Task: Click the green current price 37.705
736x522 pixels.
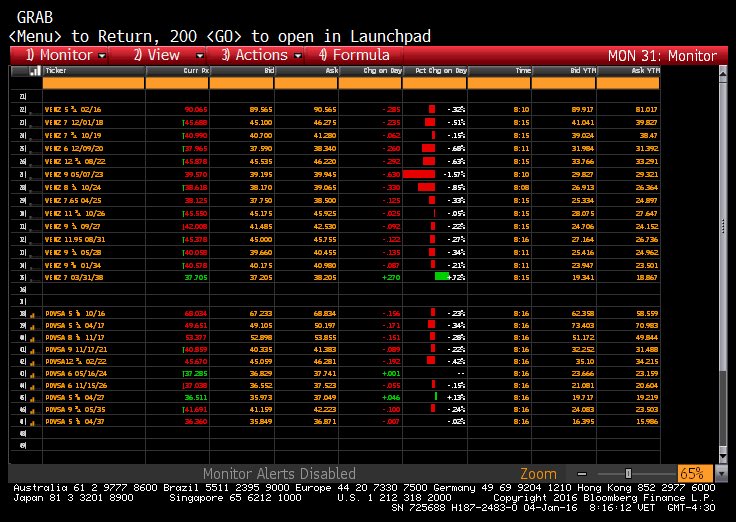Action: [x=196, y=277]
